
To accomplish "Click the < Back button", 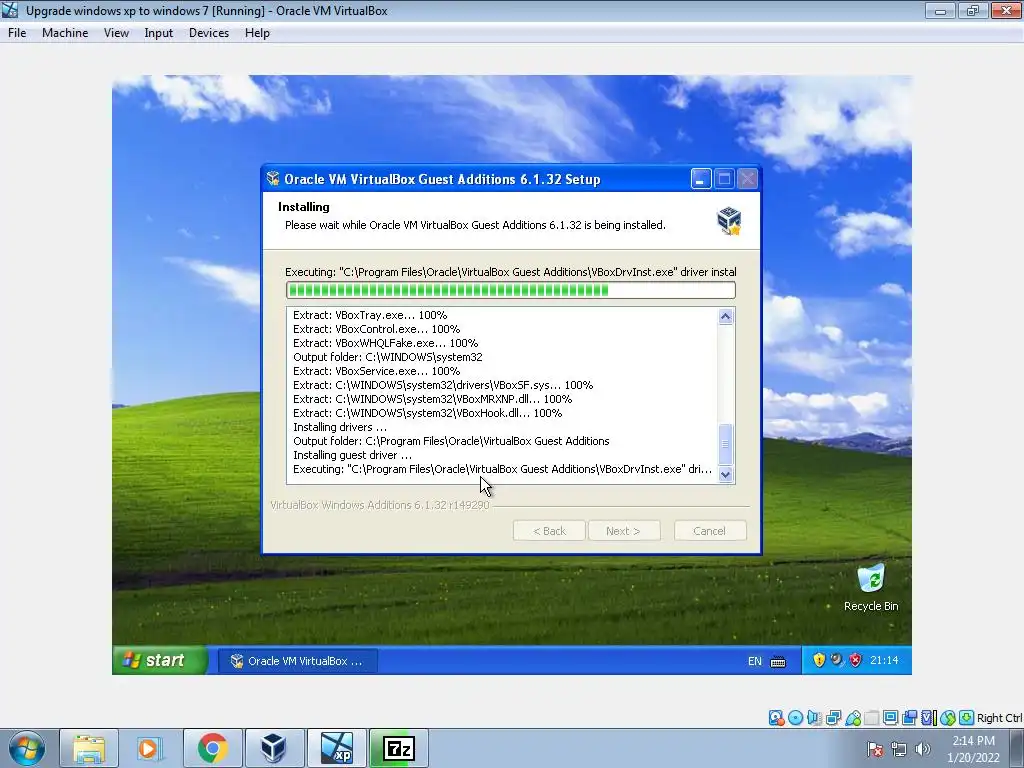I will [549, 531].
